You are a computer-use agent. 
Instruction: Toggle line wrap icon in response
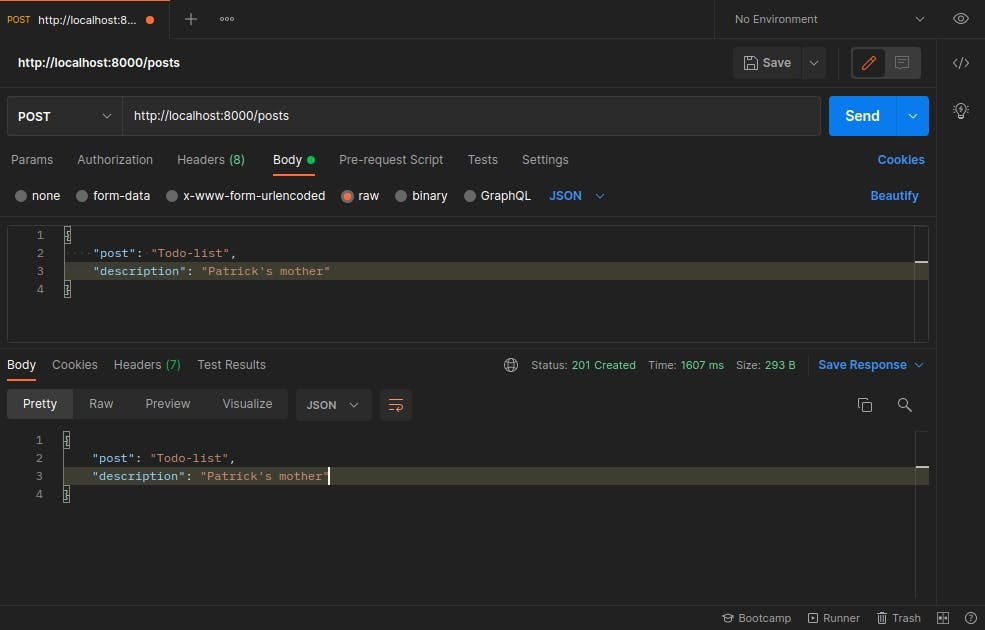pos(396,405)
